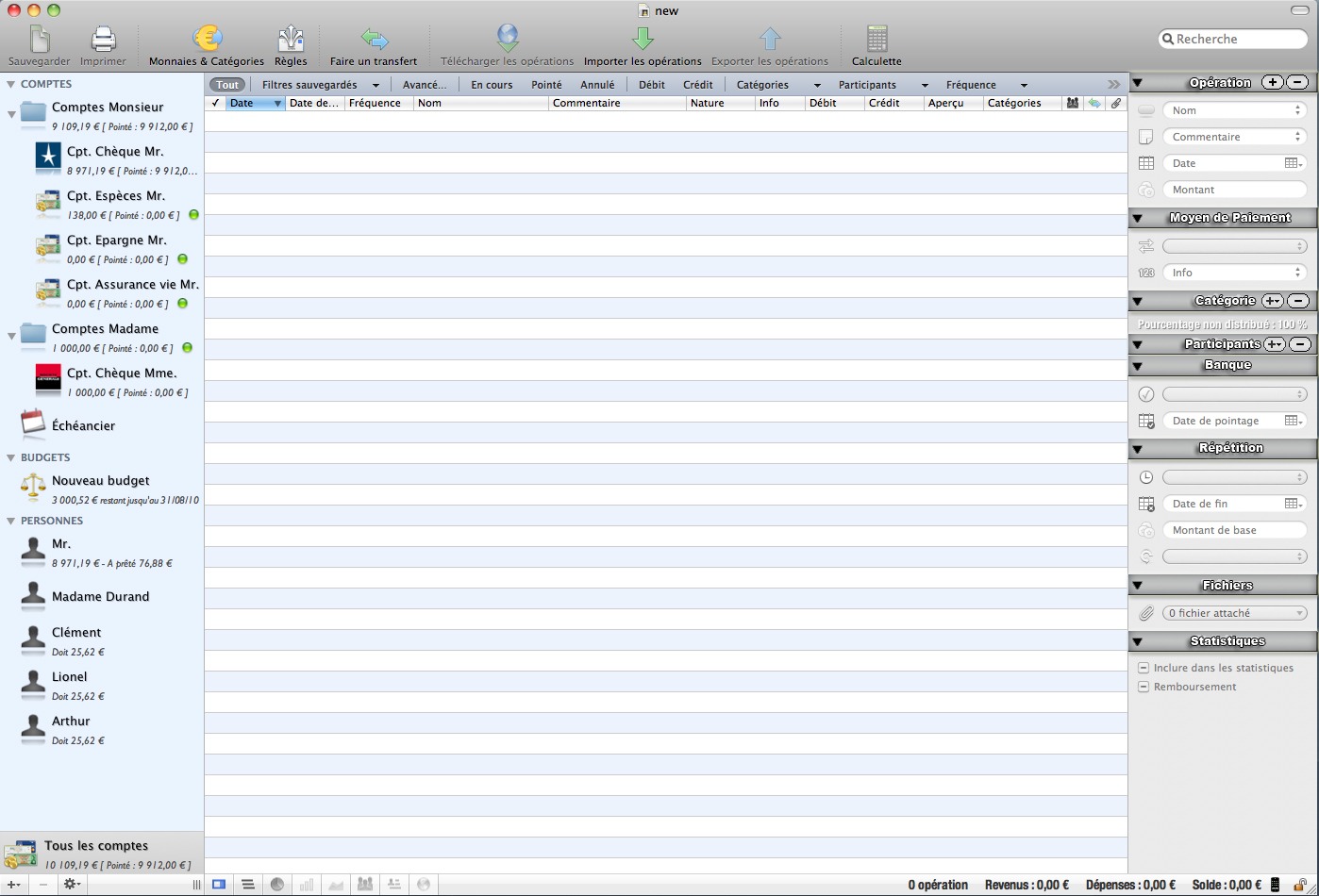Collapse the BUDGETS section
Image resolution: width=1319 pixels, height=896 pixels.
(11, 457)
